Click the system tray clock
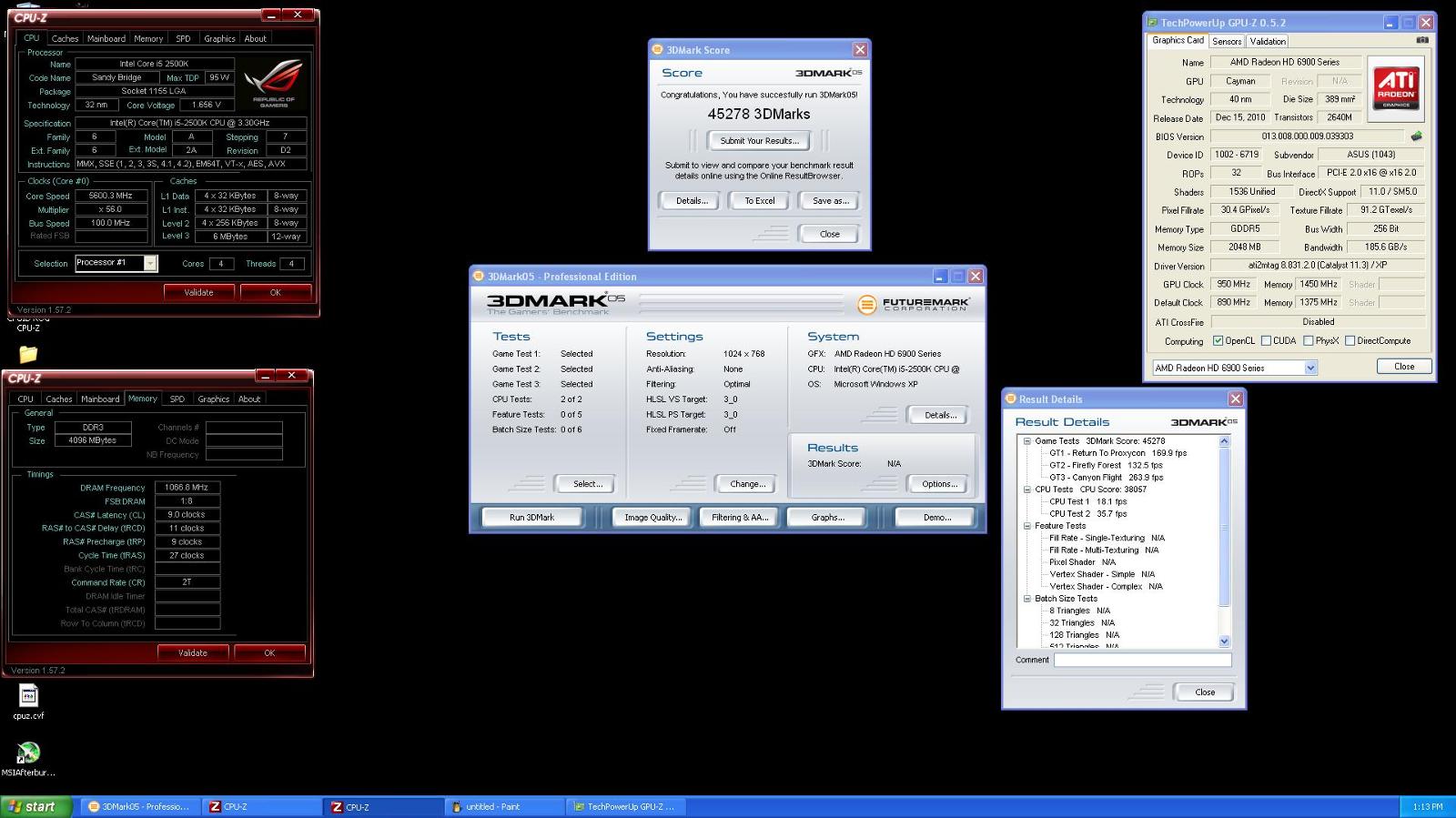Viewport: 1456px width, 818px height. (1427, 807)
